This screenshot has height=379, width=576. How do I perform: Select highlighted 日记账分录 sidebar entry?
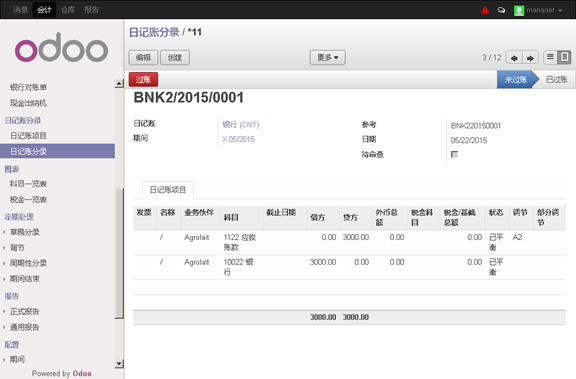[x=57, y=151]
